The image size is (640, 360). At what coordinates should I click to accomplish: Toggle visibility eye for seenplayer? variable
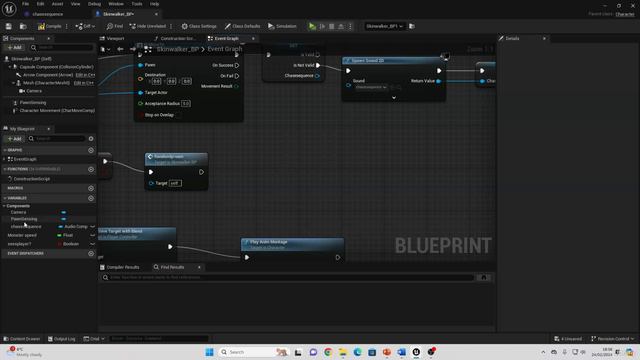92,244
